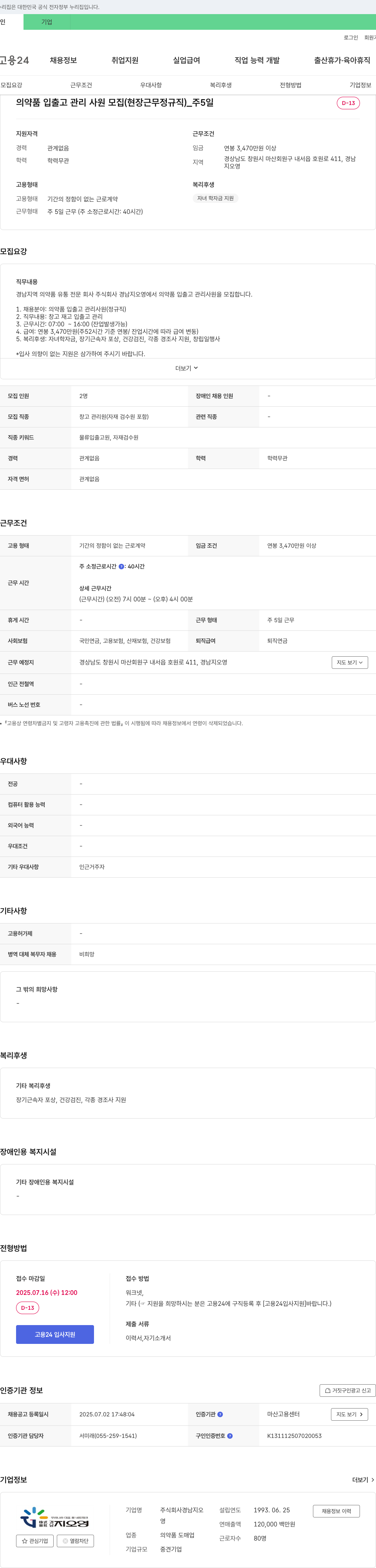Click 물류입출고원, 자재검수원 keyword cell
Image resolution: width=376 pixels, height=1568 pixels.
pyautogui.click(x=109, y=438)
